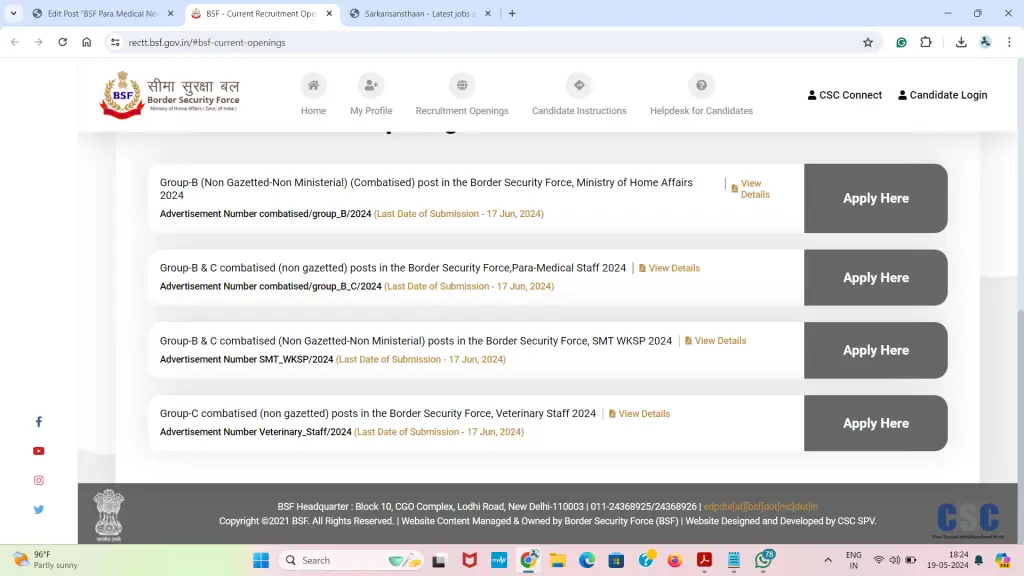Open File Explorer from the taskbar
1024x576 pixels.
pyautogui.click(x=558, y=560)
